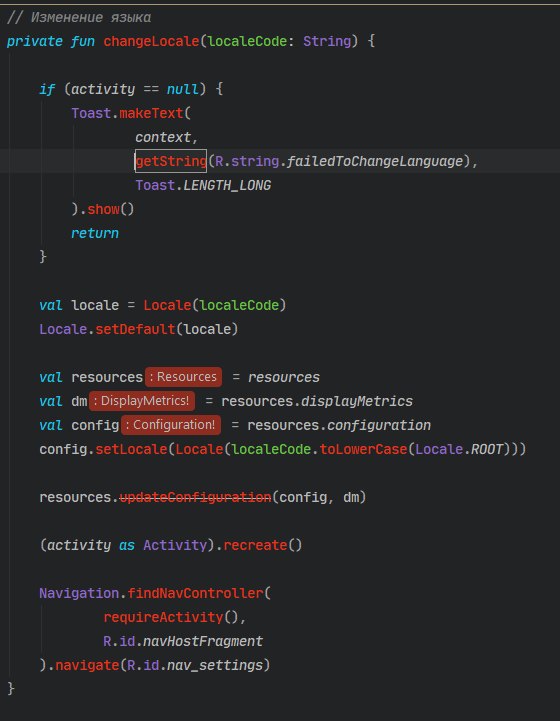
Task: Click the 'requireActivity' call
Action: (x=163, y=617)
